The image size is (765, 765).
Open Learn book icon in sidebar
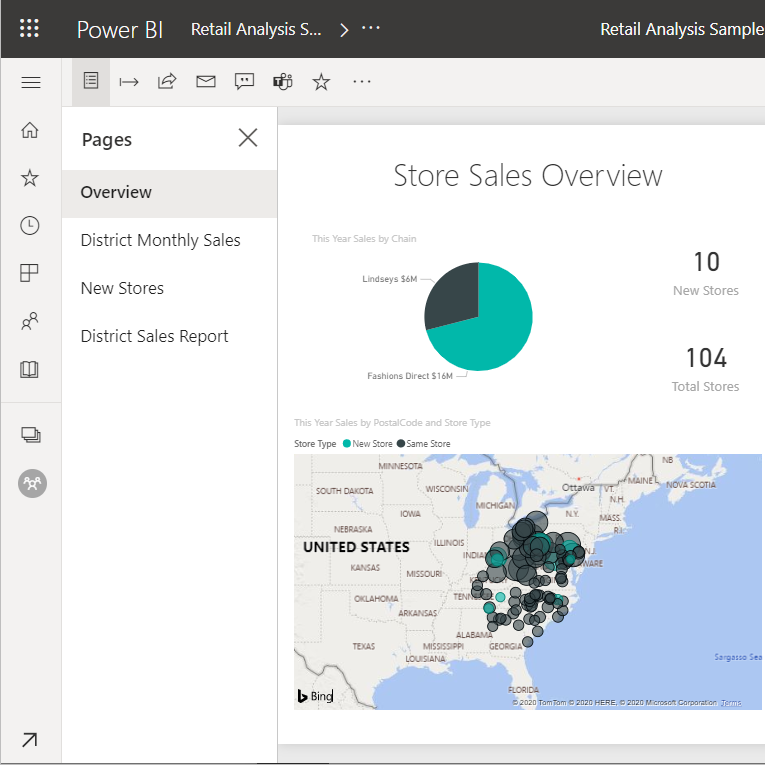[x=29, y=369]
